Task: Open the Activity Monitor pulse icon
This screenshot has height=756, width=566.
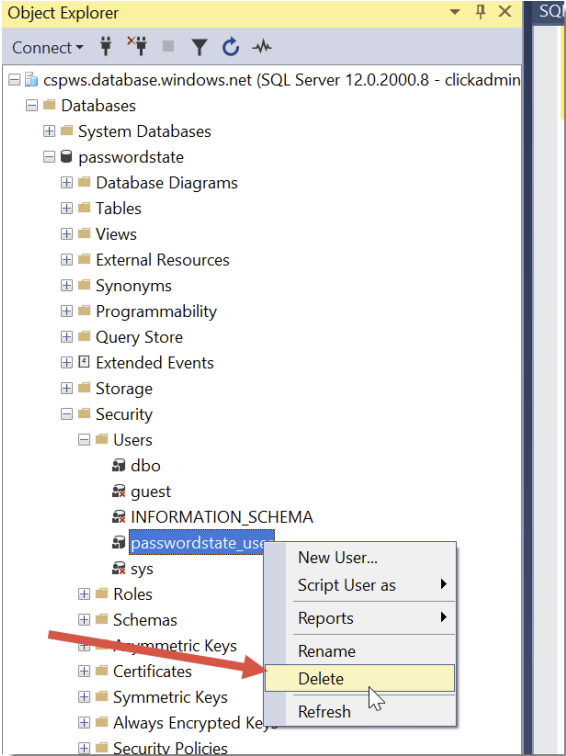Action: (x=262, y=47)
